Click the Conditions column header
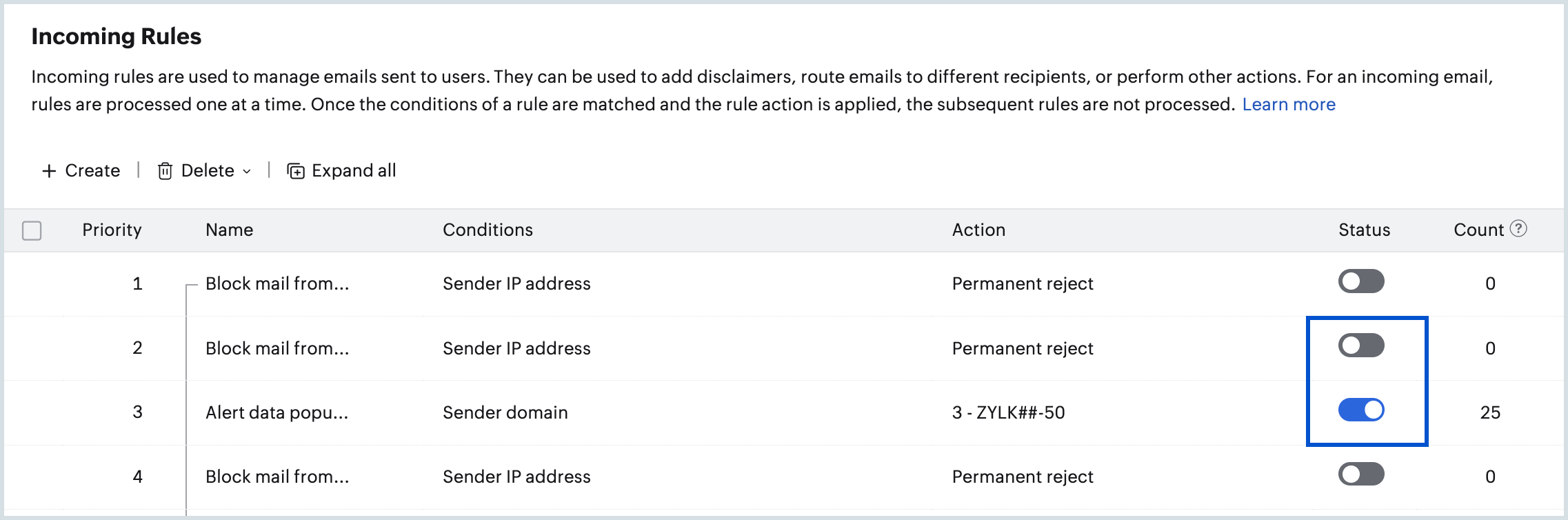Image resolution: width=1568 pixels, height=520 pixels. coord(488,230)
